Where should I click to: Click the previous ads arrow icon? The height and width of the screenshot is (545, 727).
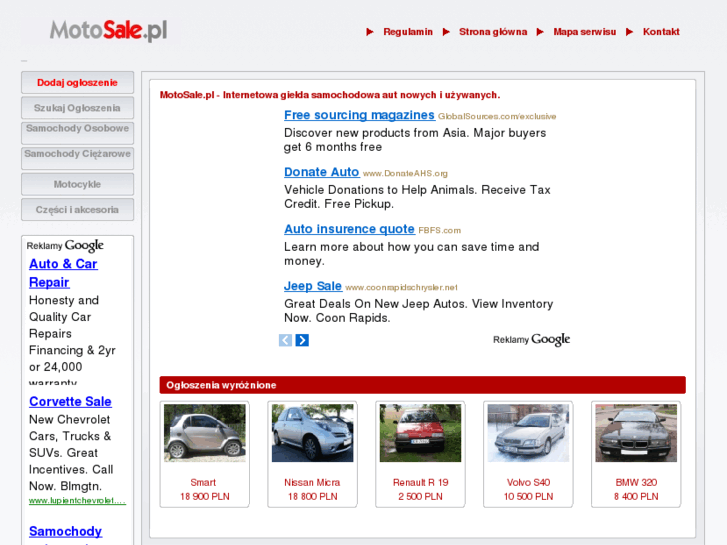(x=285, y=340)
